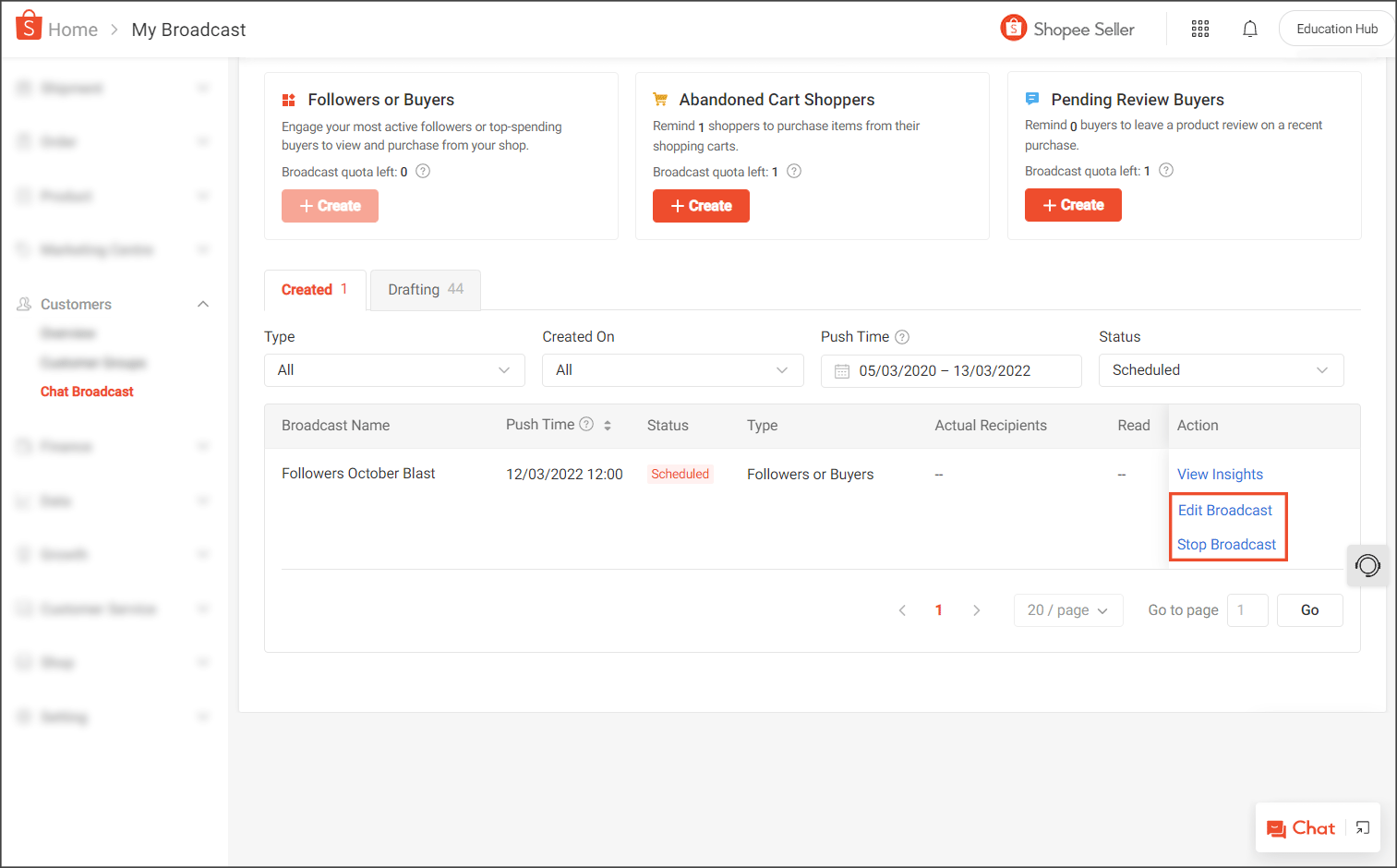Image resolution: width=1397 pixels, height=868 pixels.
Task: Switch to the Drafting tab
Action: coord(425,289)
